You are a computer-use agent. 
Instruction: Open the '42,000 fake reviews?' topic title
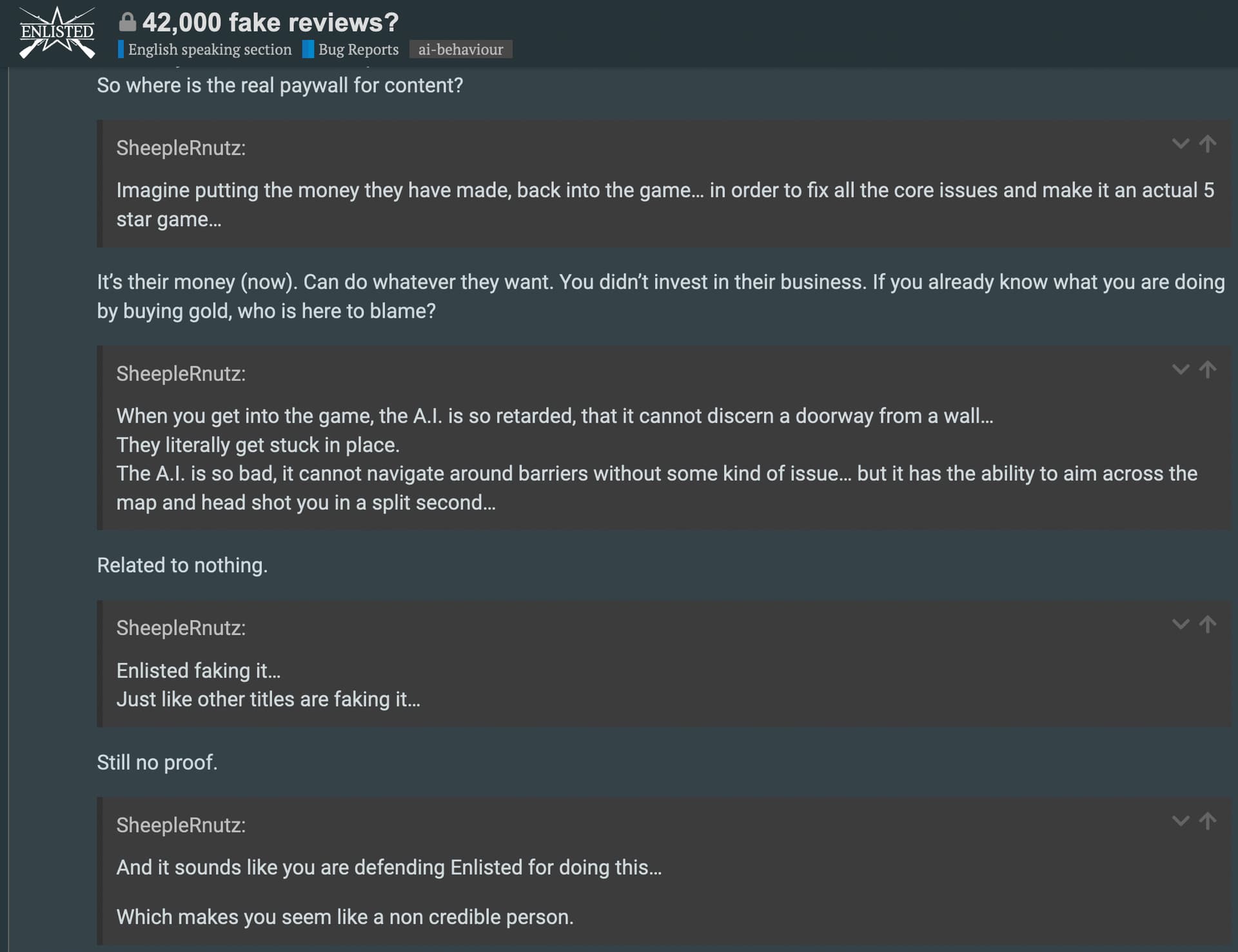(270, 23)
